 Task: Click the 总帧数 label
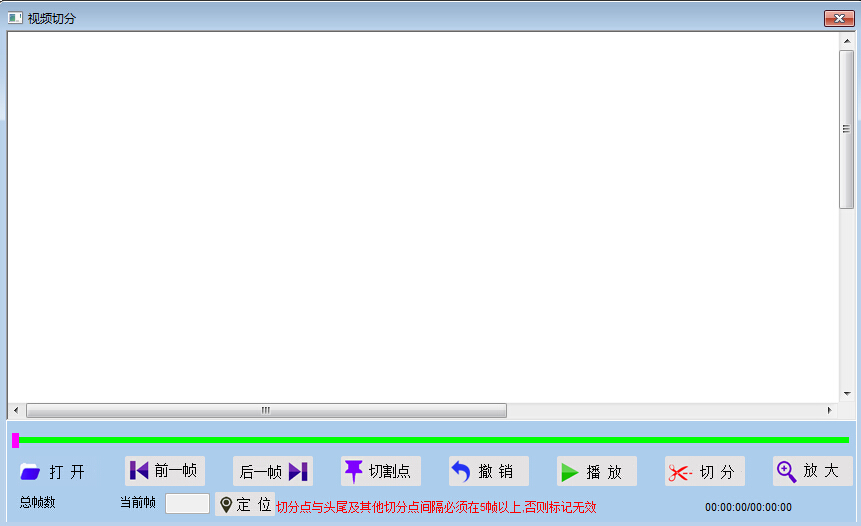click(37, 502)
